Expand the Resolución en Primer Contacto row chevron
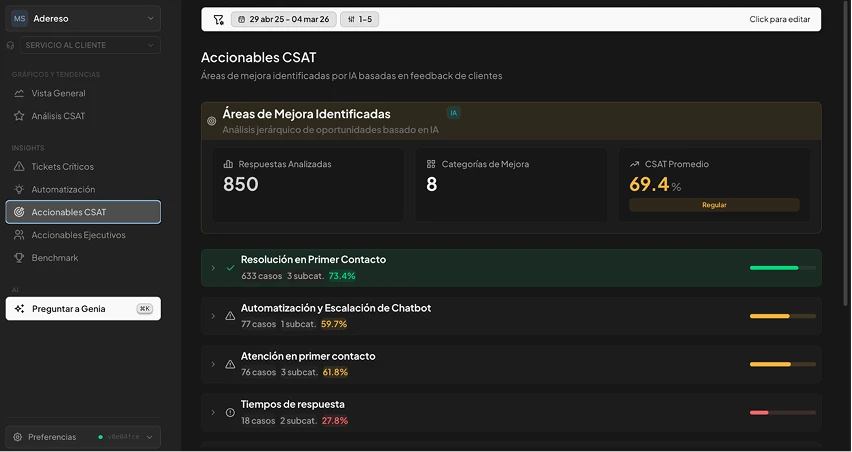 click(214, 268)
